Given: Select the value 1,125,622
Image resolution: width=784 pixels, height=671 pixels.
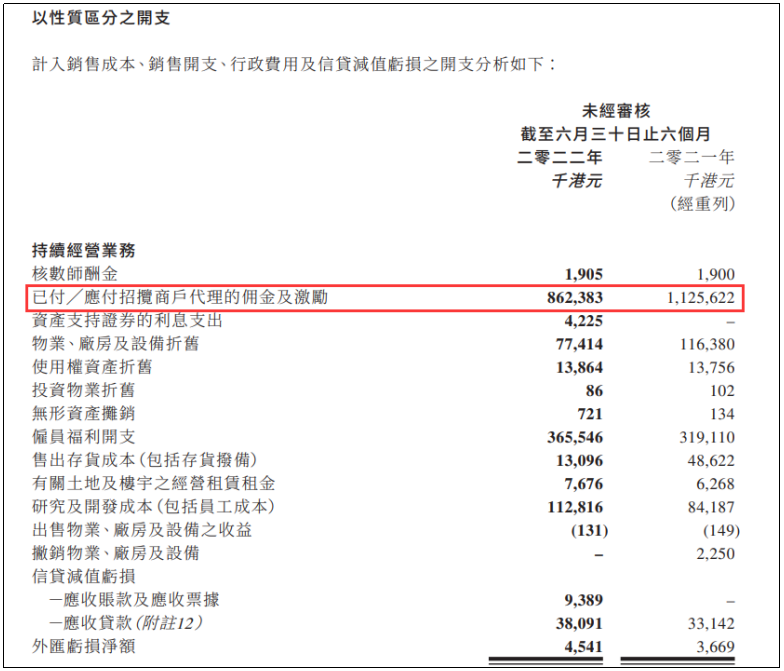Looking at the screenshot, I should tap(700, 298).
